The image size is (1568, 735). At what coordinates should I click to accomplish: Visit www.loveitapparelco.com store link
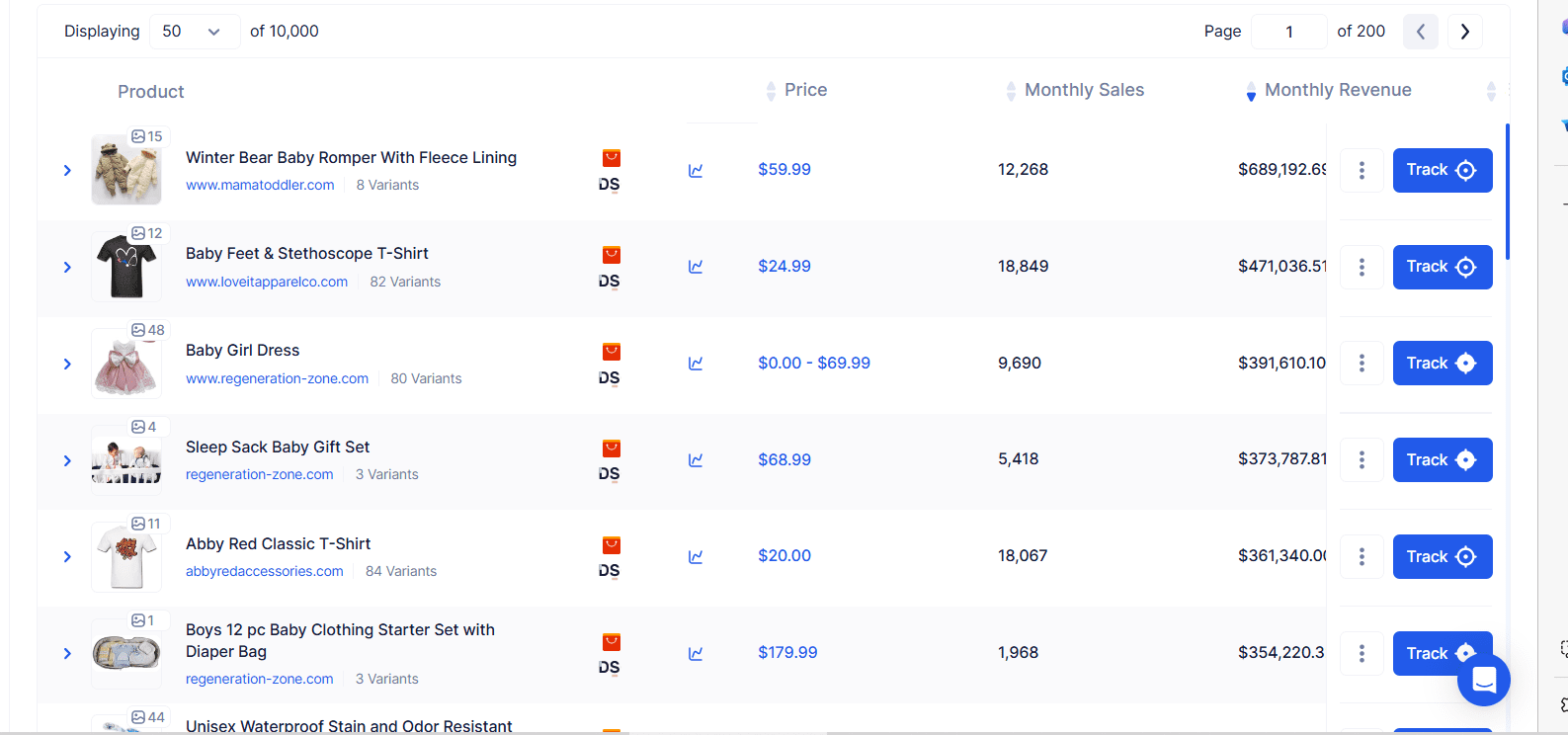(x=267, y=282)
